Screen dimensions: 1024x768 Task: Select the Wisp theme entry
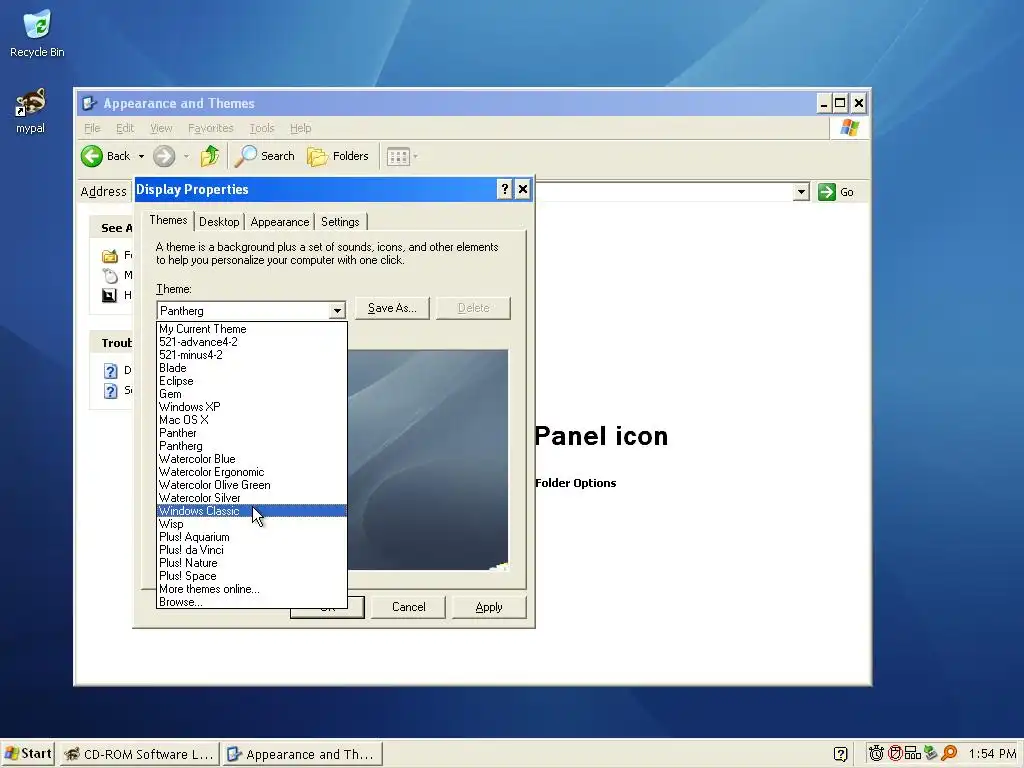pos(252,524)
